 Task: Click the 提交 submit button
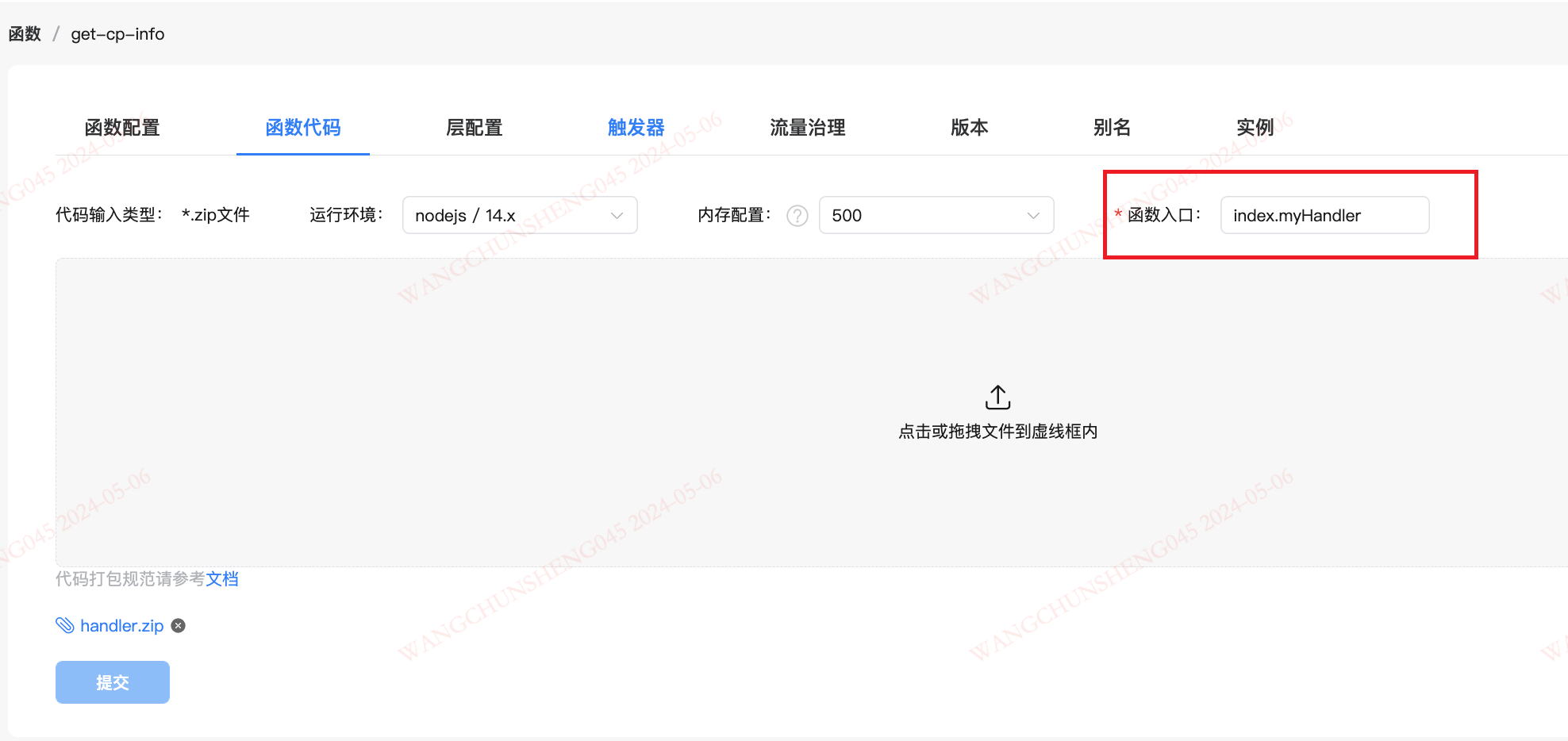[x=113, y=682]
